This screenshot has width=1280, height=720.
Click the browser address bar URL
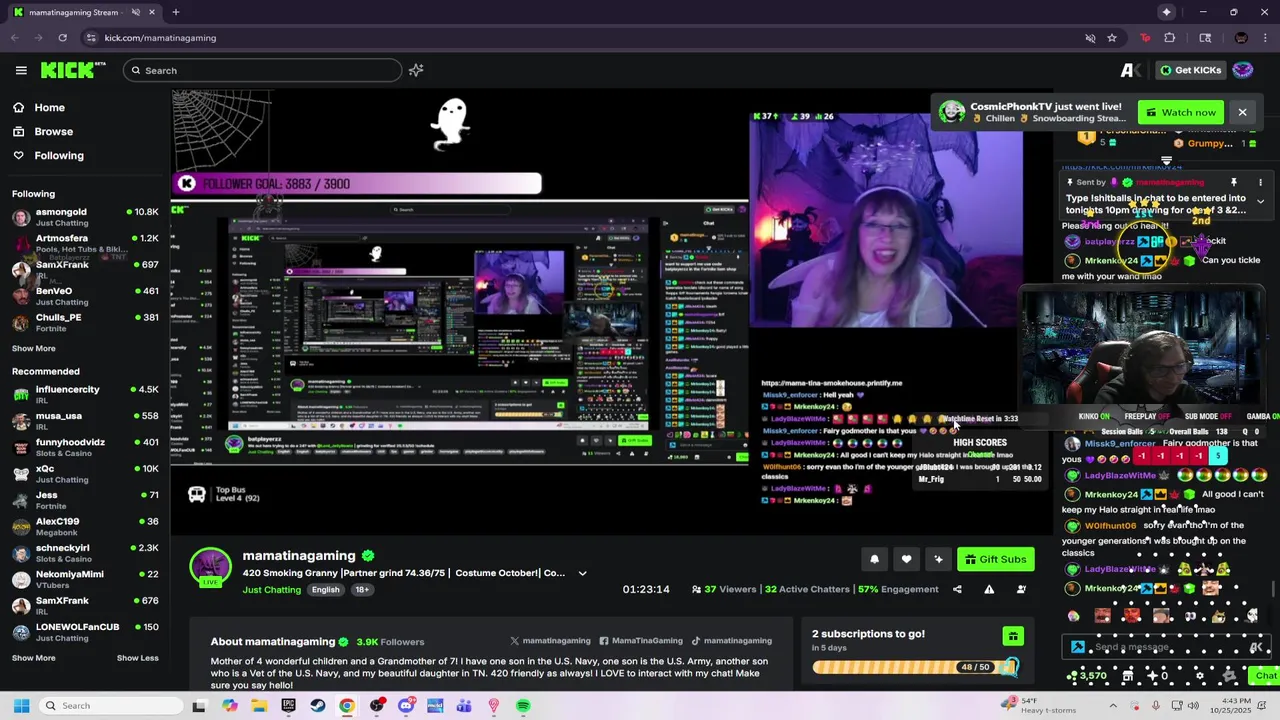160,38
